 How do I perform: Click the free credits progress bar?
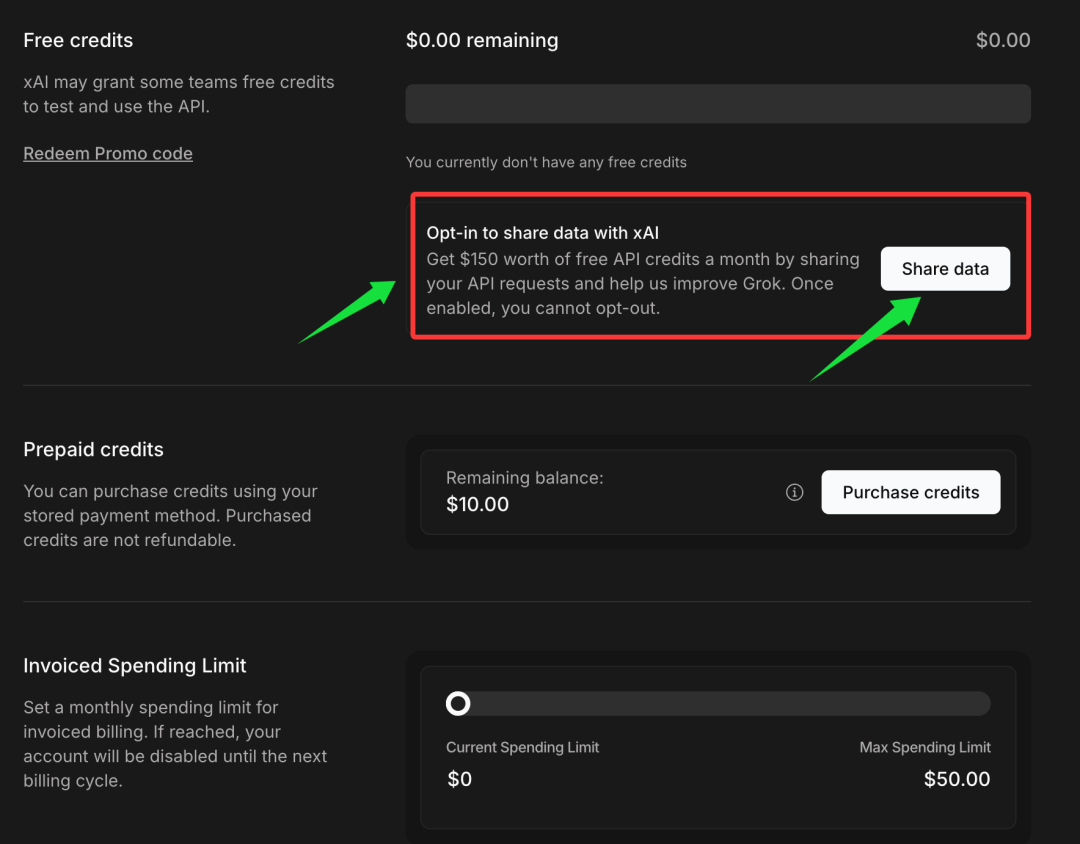(718, 103)
